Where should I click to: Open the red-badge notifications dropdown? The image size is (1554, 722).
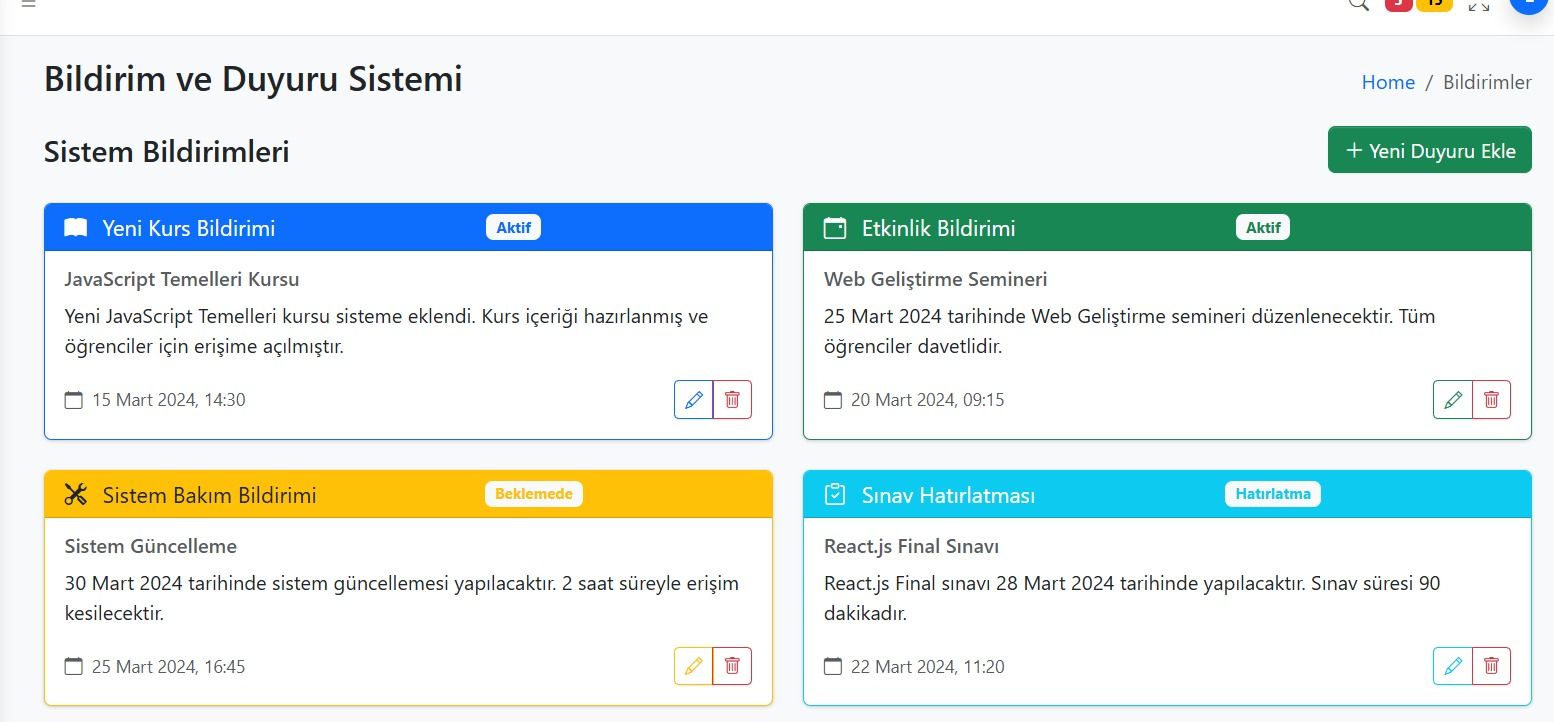click(x=1398, y=4)
